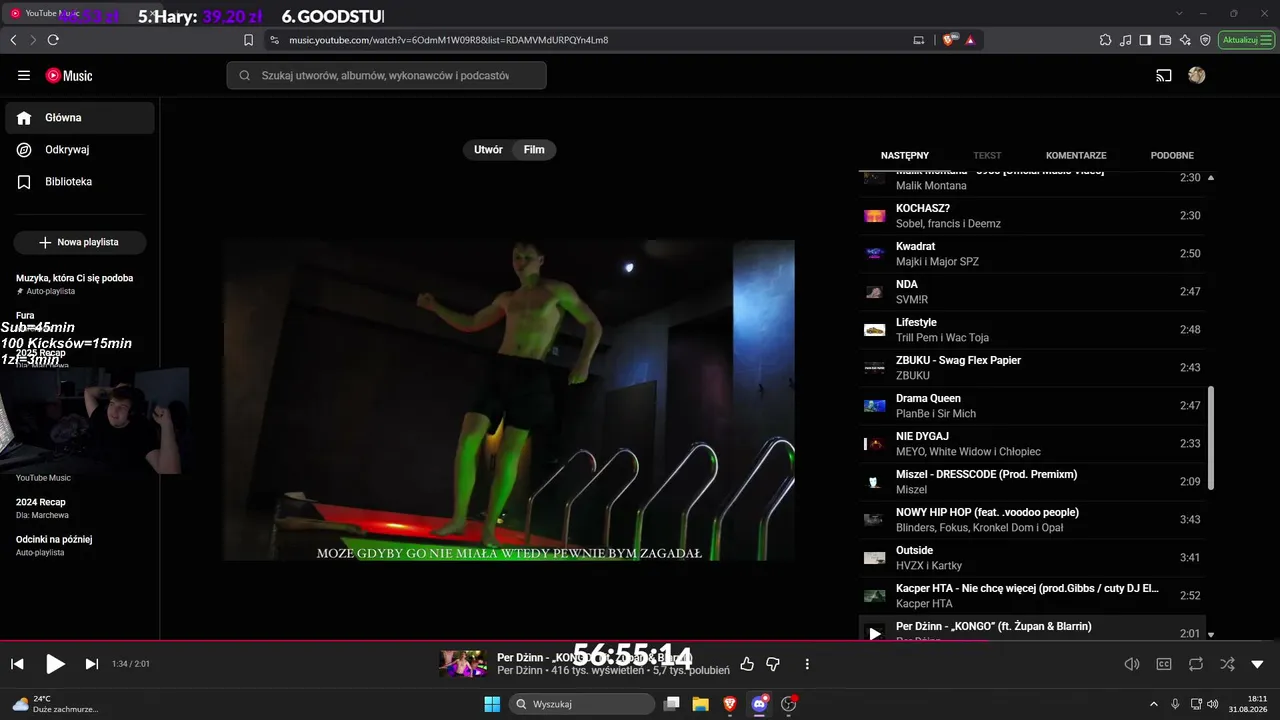Image resolution: width=1280 pixels, height=720 pixels.
Task: Open Discord from the taskbar
Action: click(x=759, y=704)
